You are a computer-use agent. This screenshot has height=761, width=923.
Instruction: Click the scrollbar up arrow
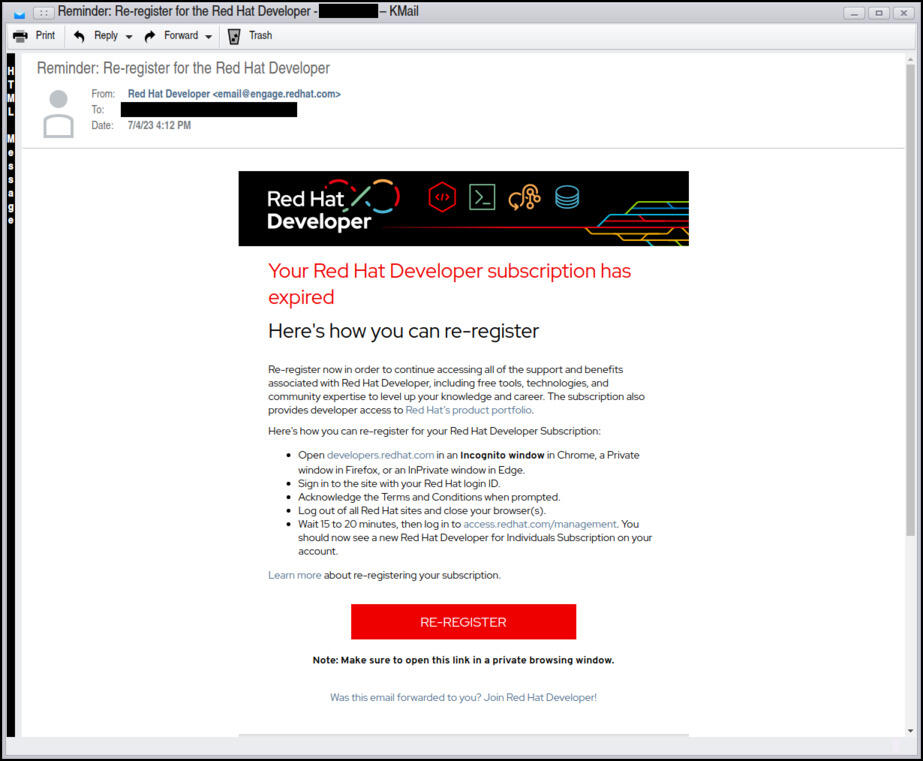coord(910,59)
